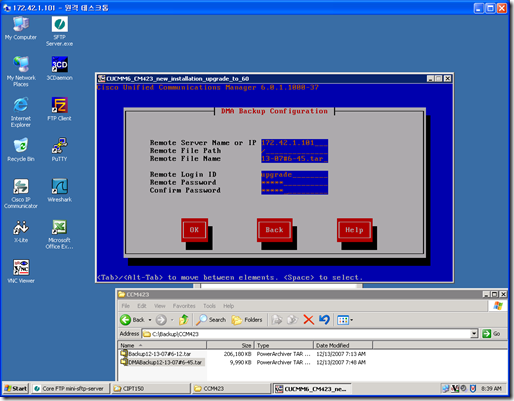
Task: Launch SFTP Server.exe desktop icon
Action: pos(60,31)
